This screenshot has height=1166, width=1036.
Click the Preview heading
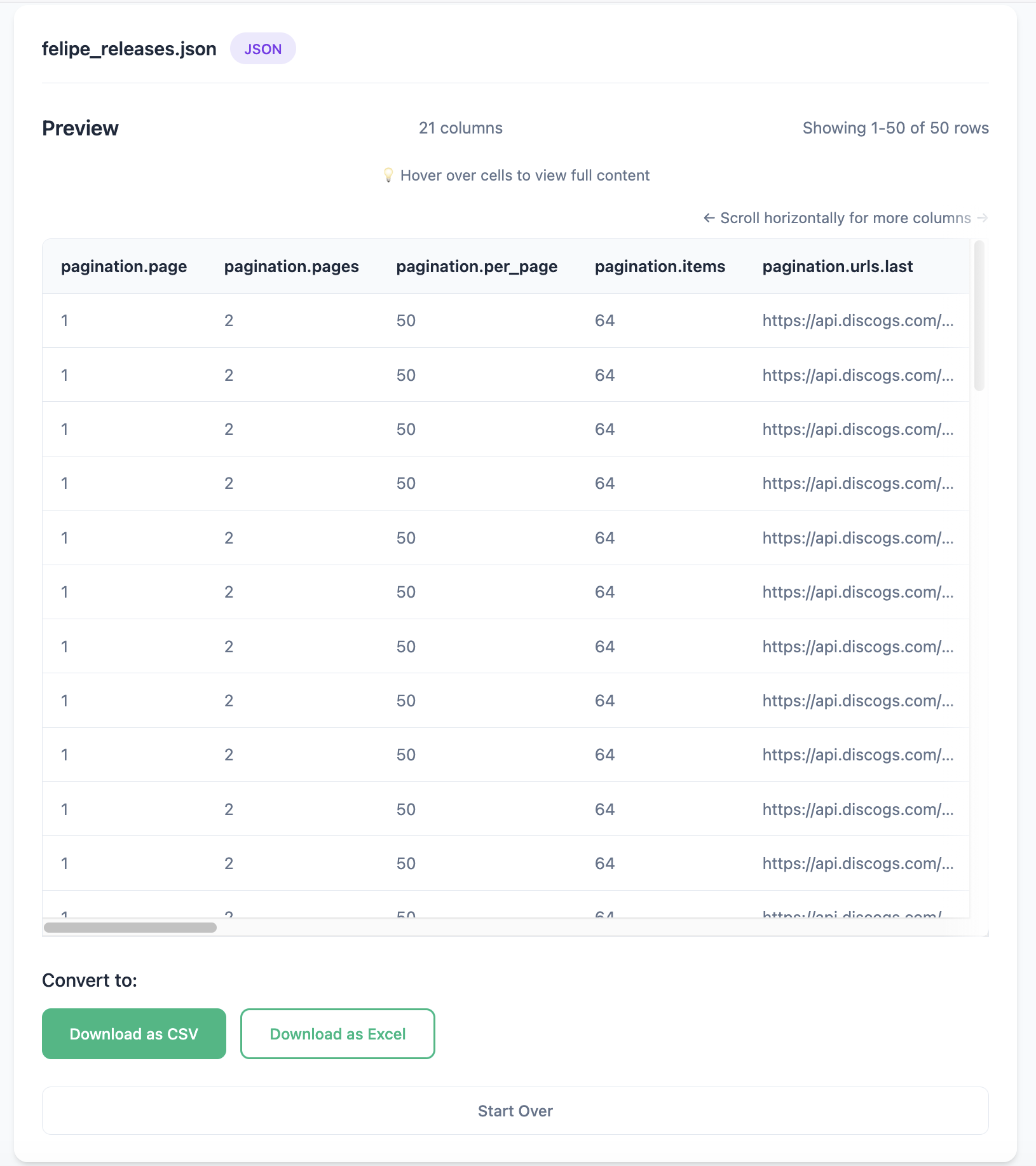pyautogui.click(x=80, y=127)
